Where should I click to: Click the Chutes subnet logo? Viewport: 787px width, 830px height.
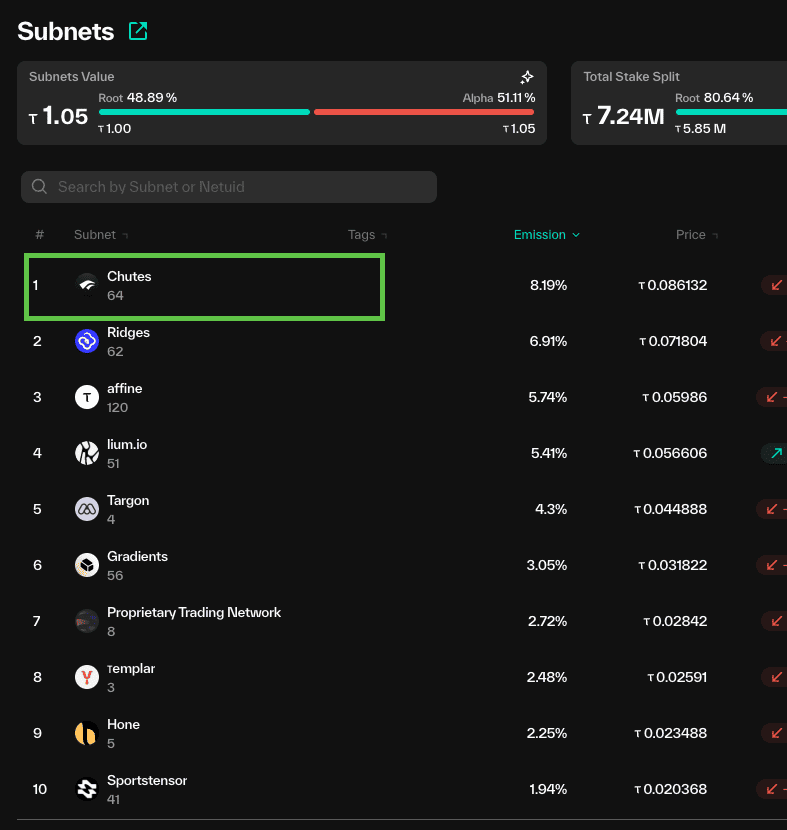[x=87, y=286]
